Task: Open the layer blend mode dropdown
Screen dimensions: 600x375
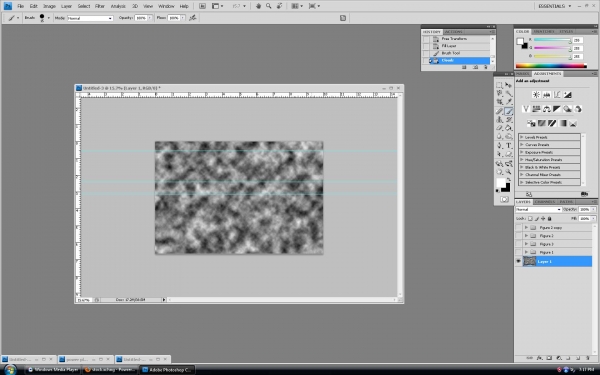Action: click(x=538, y=209)
